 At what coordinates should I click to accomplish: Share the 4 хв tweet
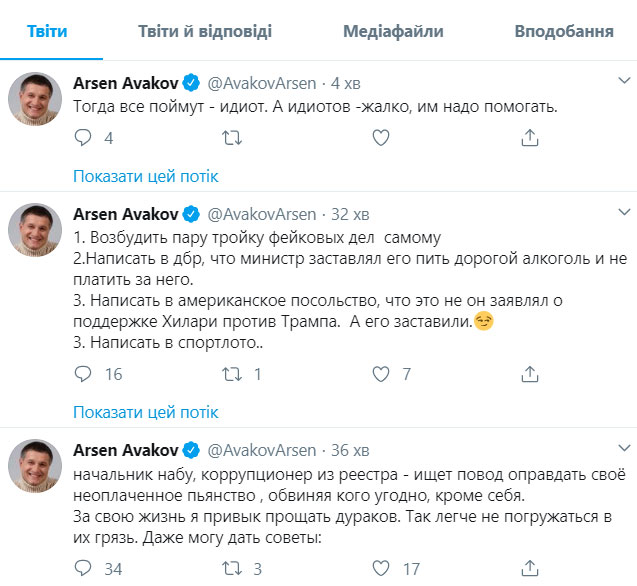click(x=529, y=139)
